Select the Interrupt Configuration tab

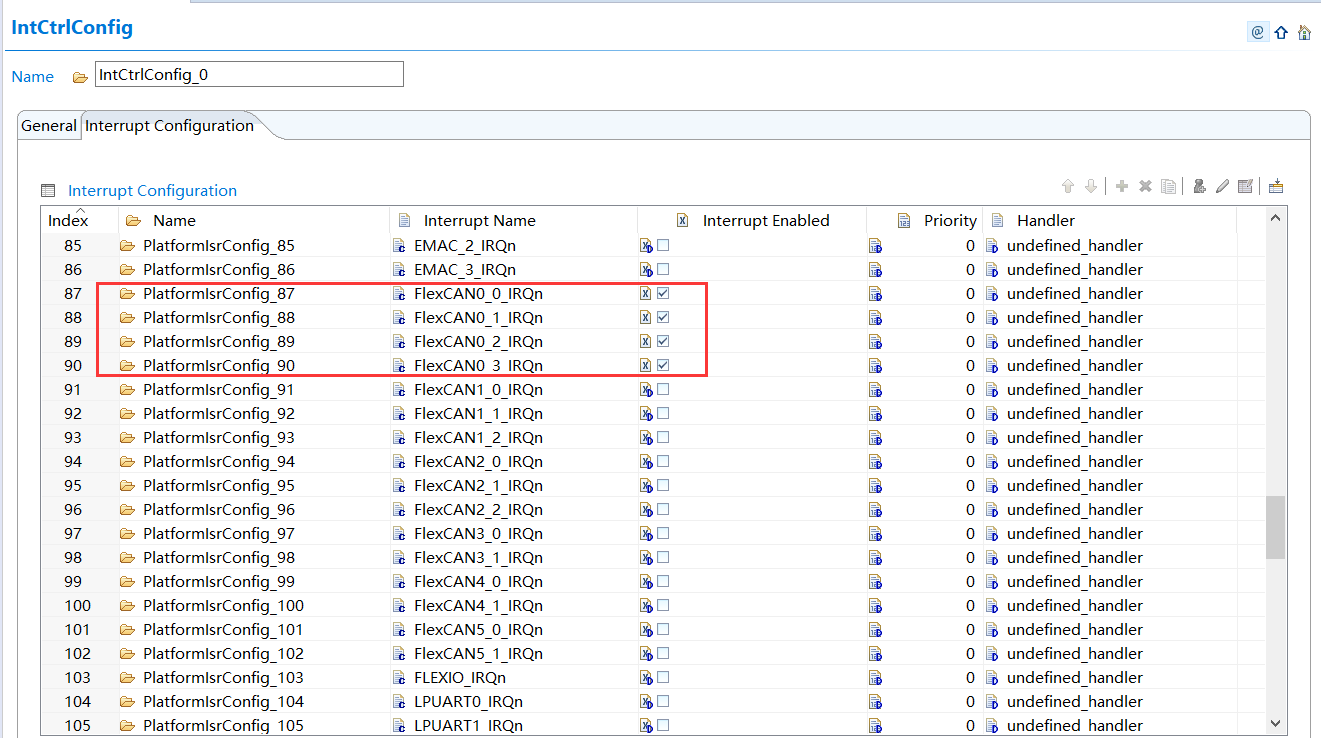pyautogui.click(x=169, y=126)
